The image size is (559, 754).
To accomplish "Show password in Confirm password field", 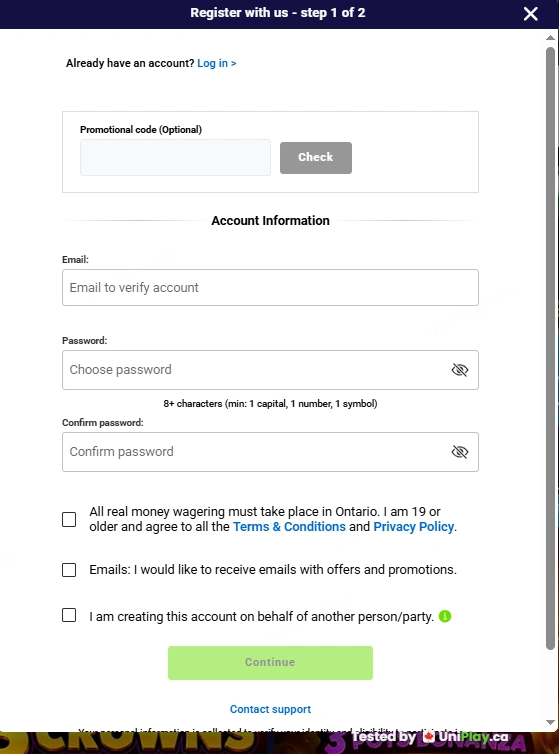I will click(459, 452).
